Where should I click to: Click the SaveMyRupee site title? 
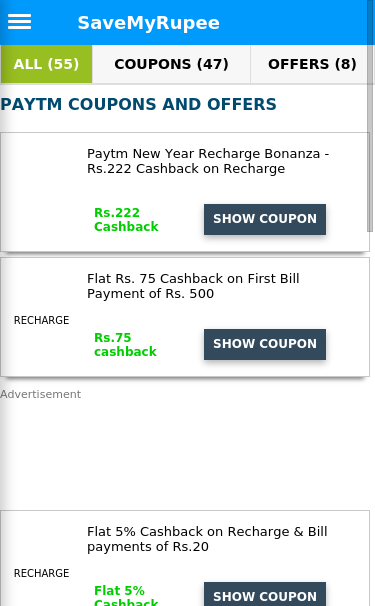pos(148,23)
